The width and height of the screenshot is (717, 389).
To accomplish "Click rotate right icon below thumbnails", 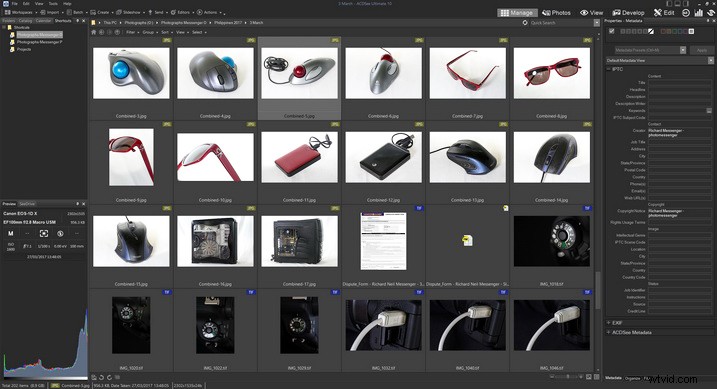I will [109, 378].
